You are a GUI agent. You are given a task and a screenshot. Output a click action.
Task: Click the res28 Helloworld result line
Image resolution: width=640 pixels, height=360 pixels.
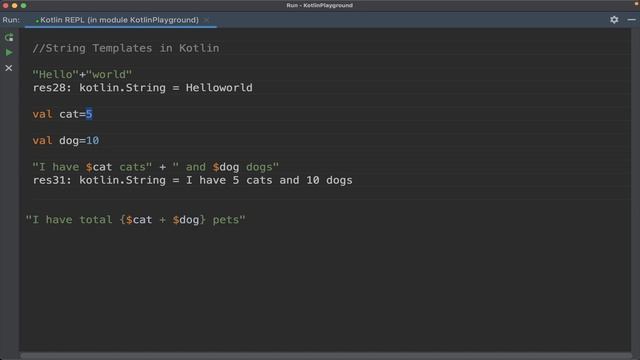[x=142, y=88]
